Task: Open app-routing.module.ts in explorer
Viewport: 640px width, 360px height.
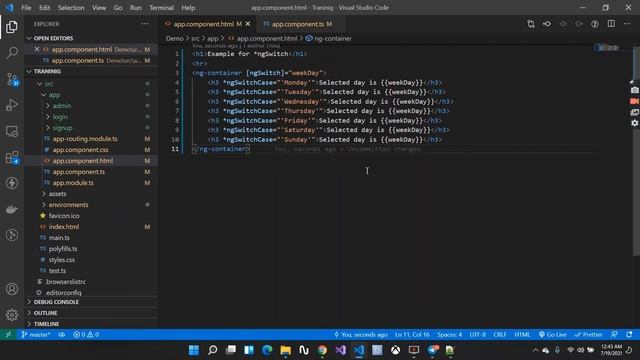Action: (85, 139)
